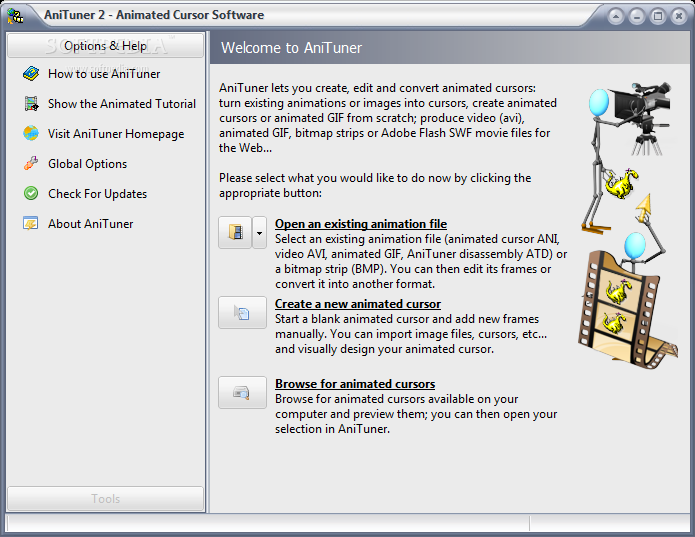
Task: Click the AniTuner app icon in title bar
Action: [x=16, y=16]
